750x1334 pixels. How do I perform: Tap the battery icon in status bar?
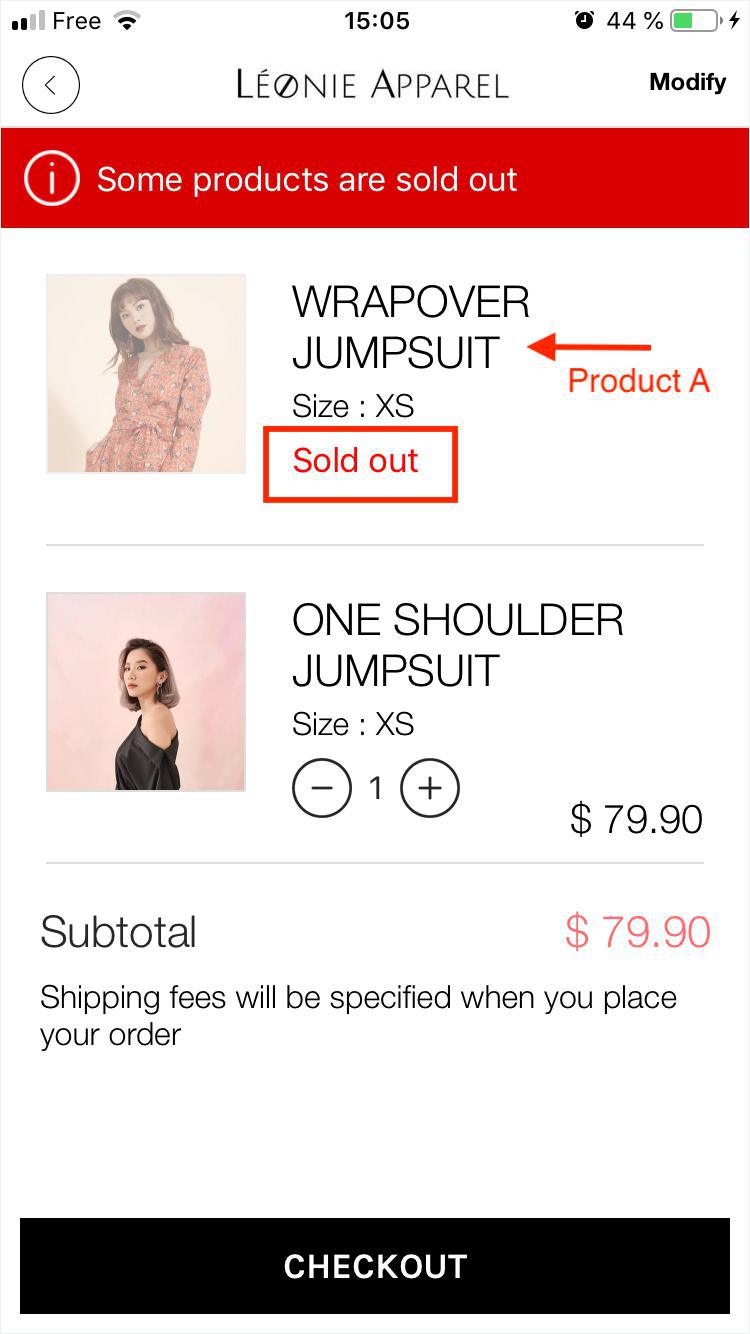tap(695, 21)
